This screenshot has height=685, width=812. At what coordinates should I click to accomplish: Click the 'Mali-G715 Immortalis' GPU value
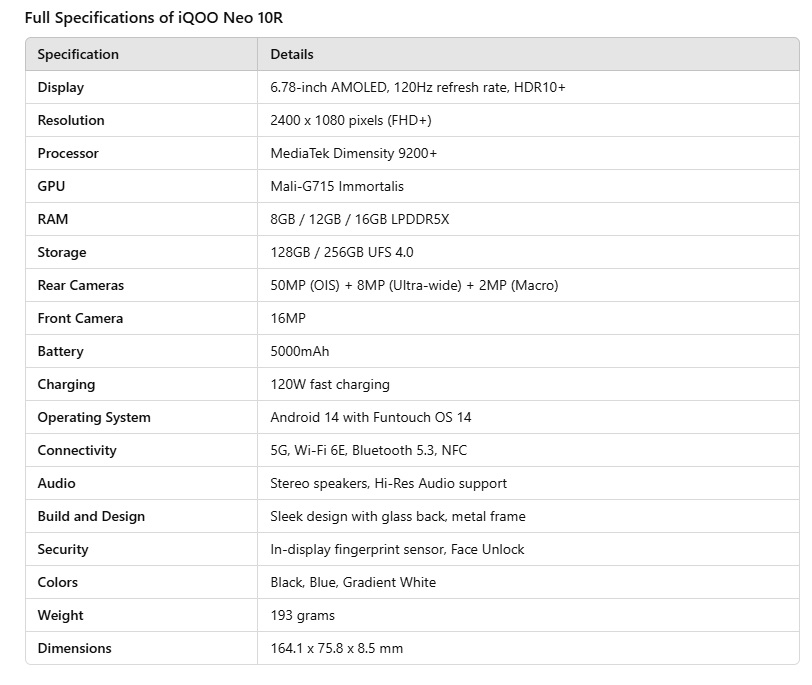click(x=337, y=186)
